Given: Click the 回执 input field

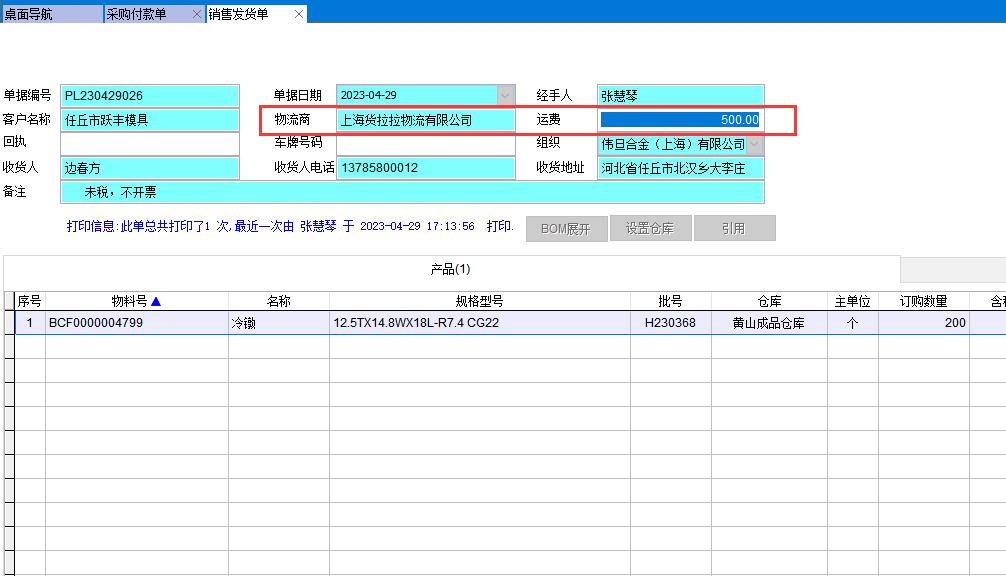Looking at the screenshot, I should (x=150, y=144).
